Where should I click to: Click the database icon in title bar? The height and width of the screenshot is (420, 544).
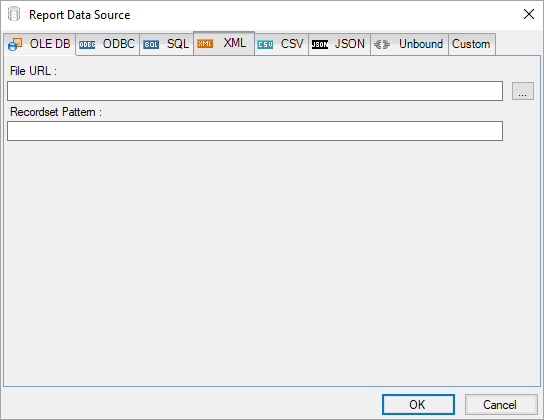tap(14, 14)
